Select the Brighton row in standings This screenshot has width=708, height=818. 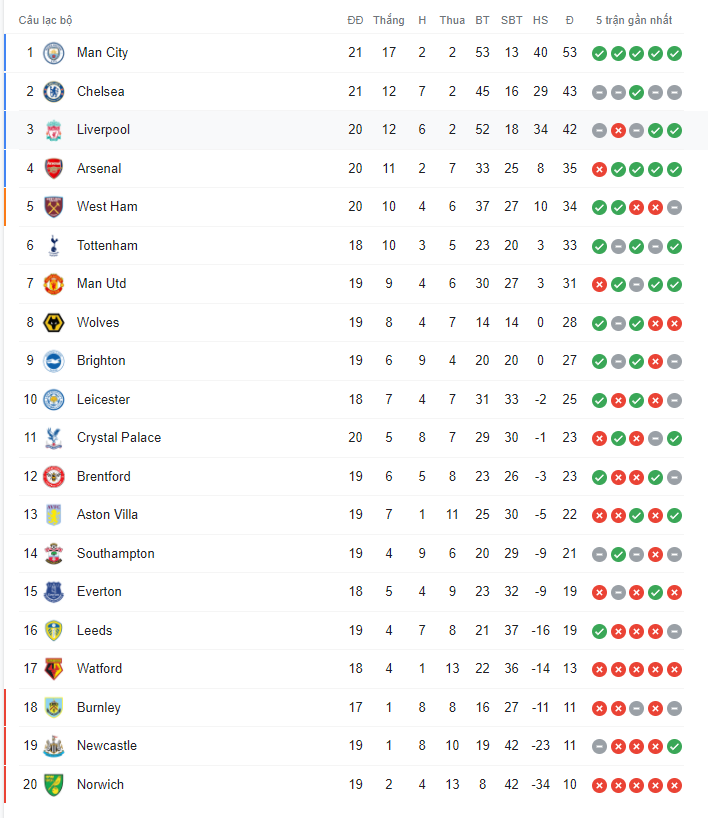[351, 361]
